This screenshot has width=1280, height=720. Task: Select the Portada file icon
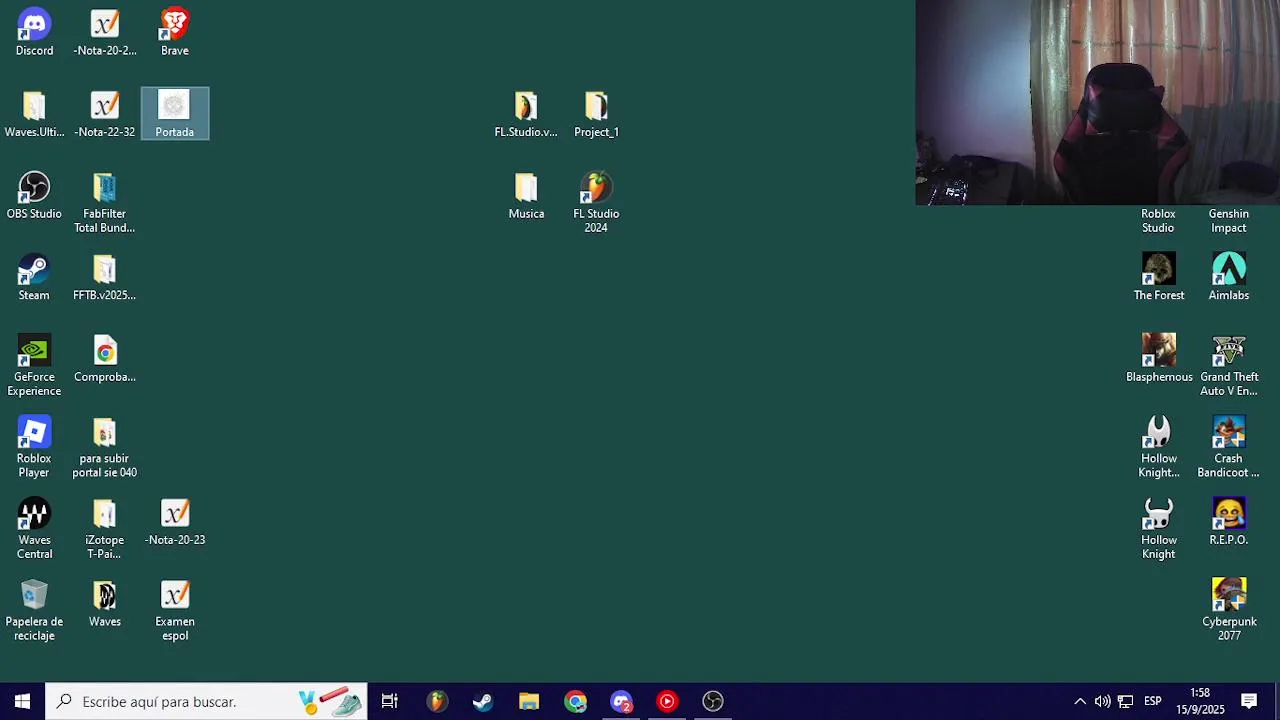pos(175,113)
